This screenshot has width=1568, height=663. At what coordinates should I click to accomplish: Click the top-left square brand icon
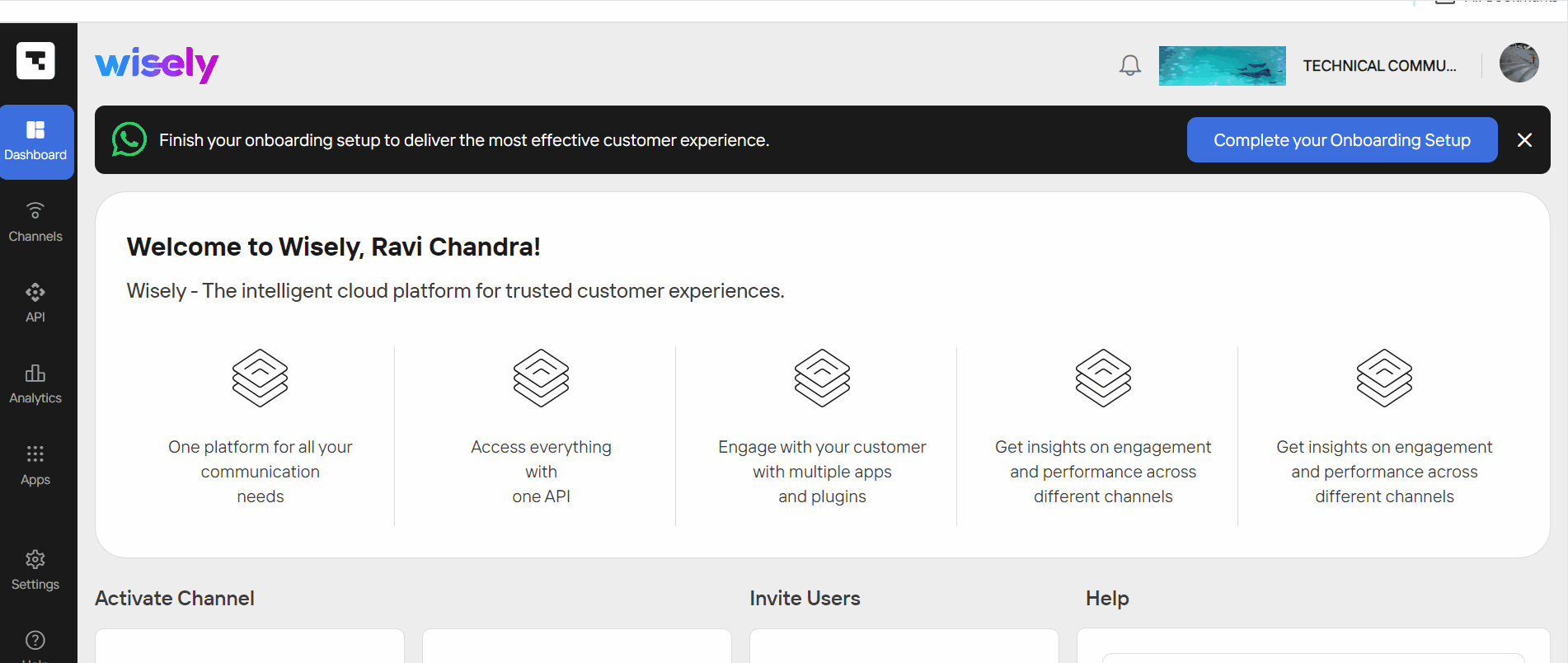[x=35, y=60]
